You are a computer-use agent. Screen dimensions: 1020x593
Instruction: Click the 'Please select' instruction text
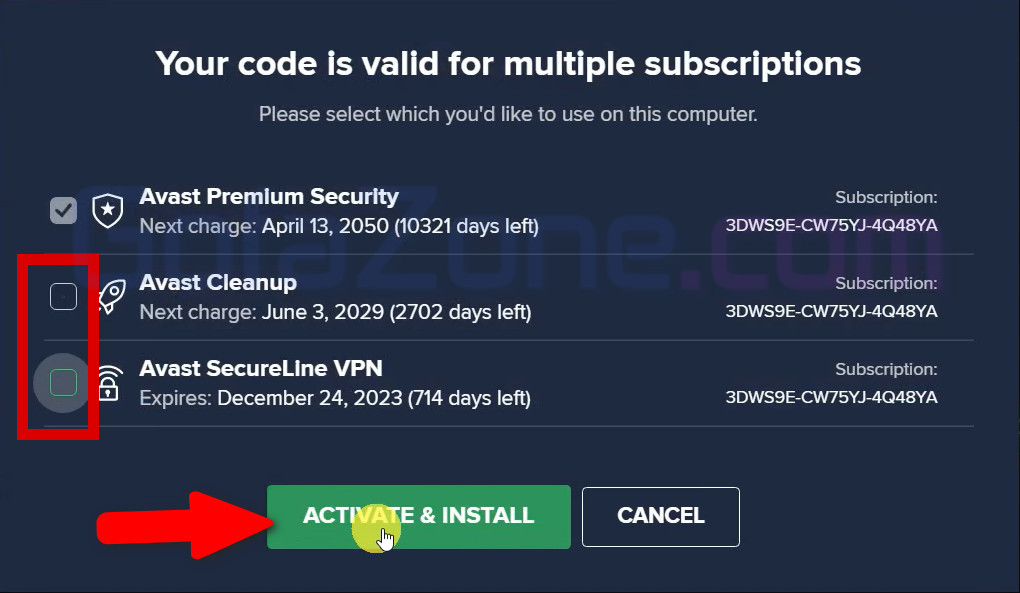(x=508, y=114)
